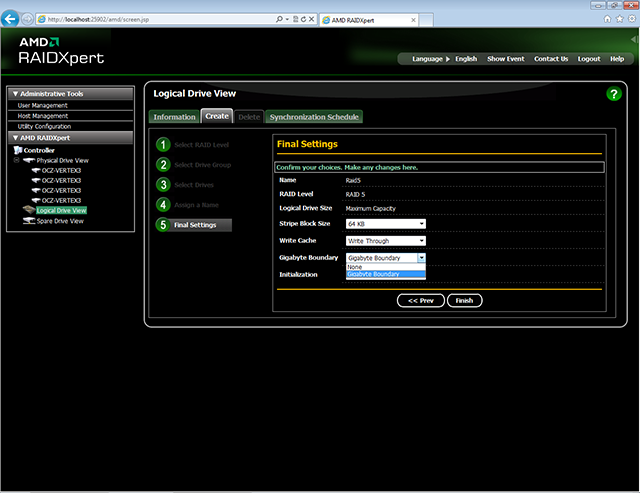Image resolution: width=640 pixels, height=493 pixels.
Task: Click the AMD RAIDXpert logo
Action: pyautogui.click(x=61, y=51)
